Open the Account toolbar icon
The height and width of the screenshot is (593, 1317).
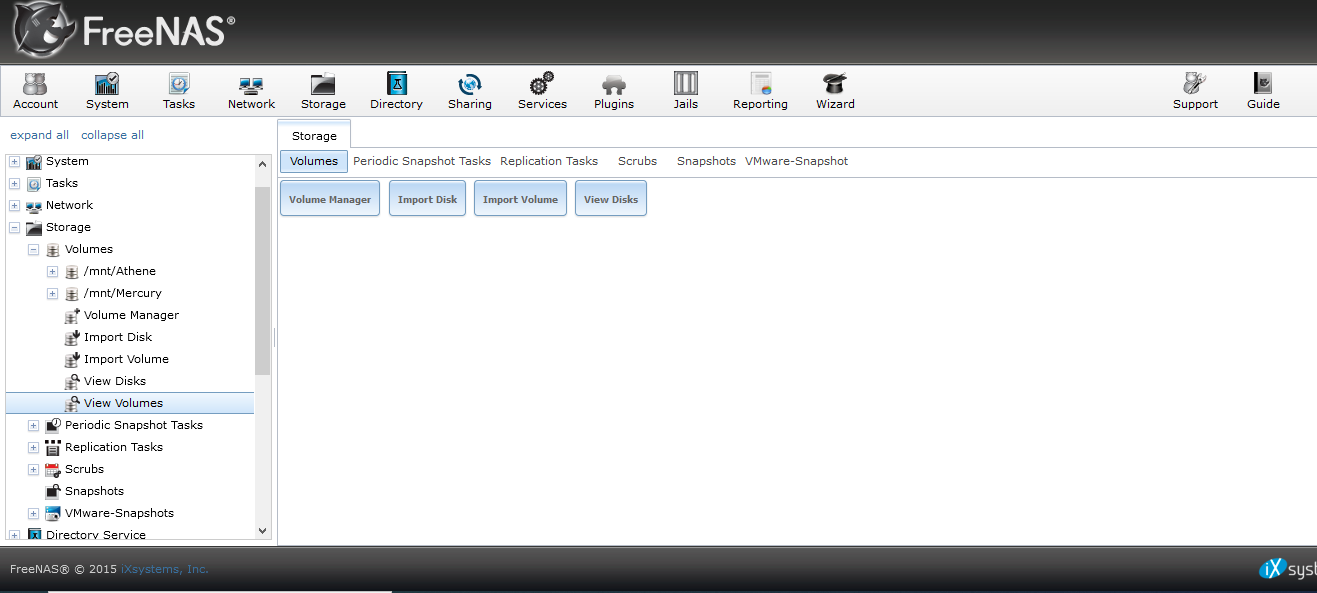click(x=35, y=90)
